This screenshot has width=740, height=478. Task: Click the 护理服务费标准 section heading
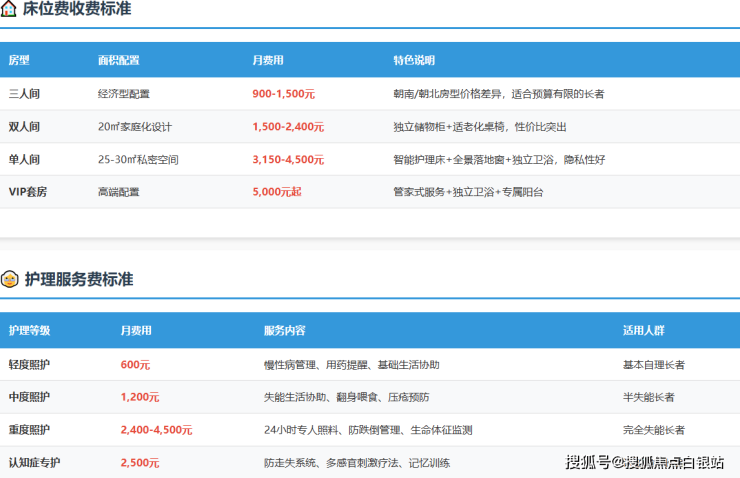tap(78, 279)
